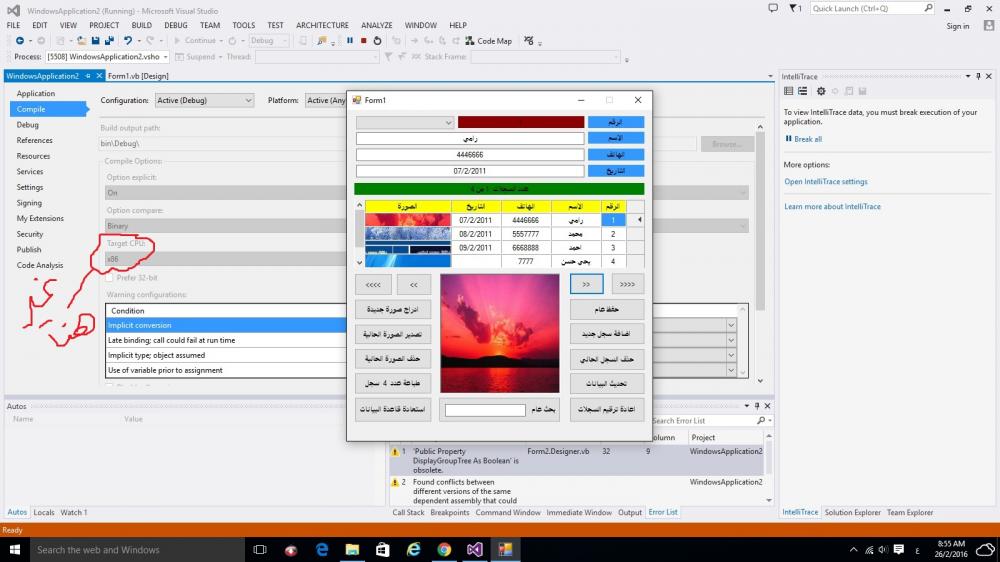Click the Restart debugging icon

[x=378, y=41]
